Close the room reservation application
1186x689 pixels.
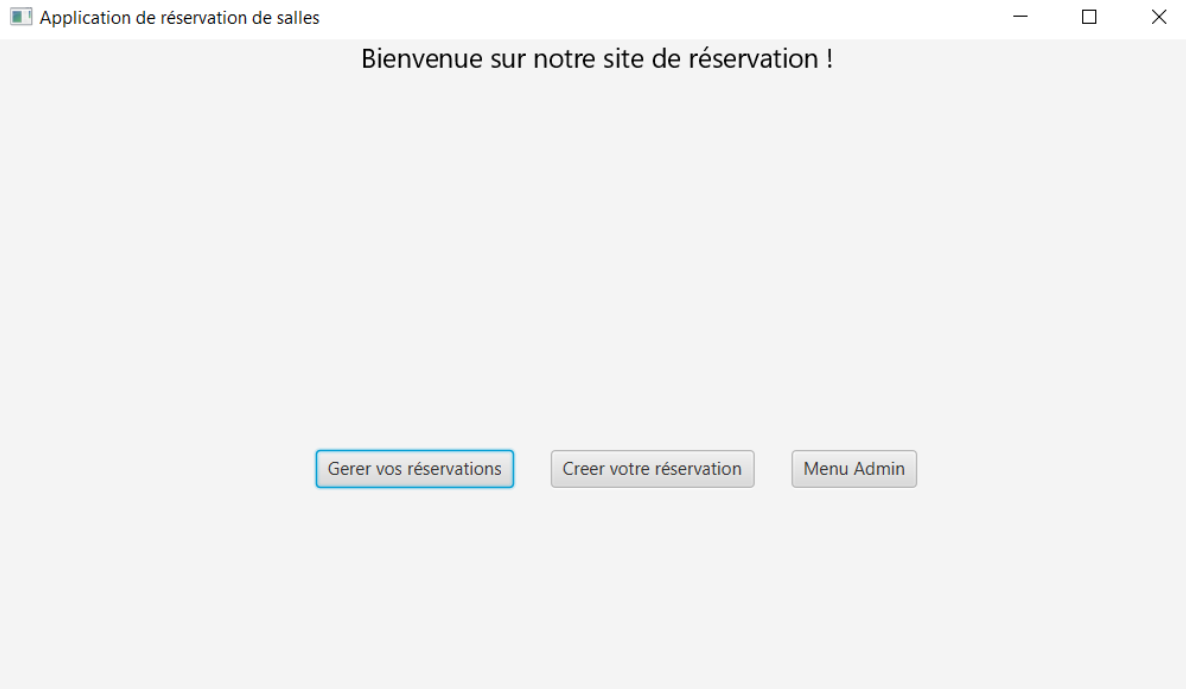pos(1158,17)
